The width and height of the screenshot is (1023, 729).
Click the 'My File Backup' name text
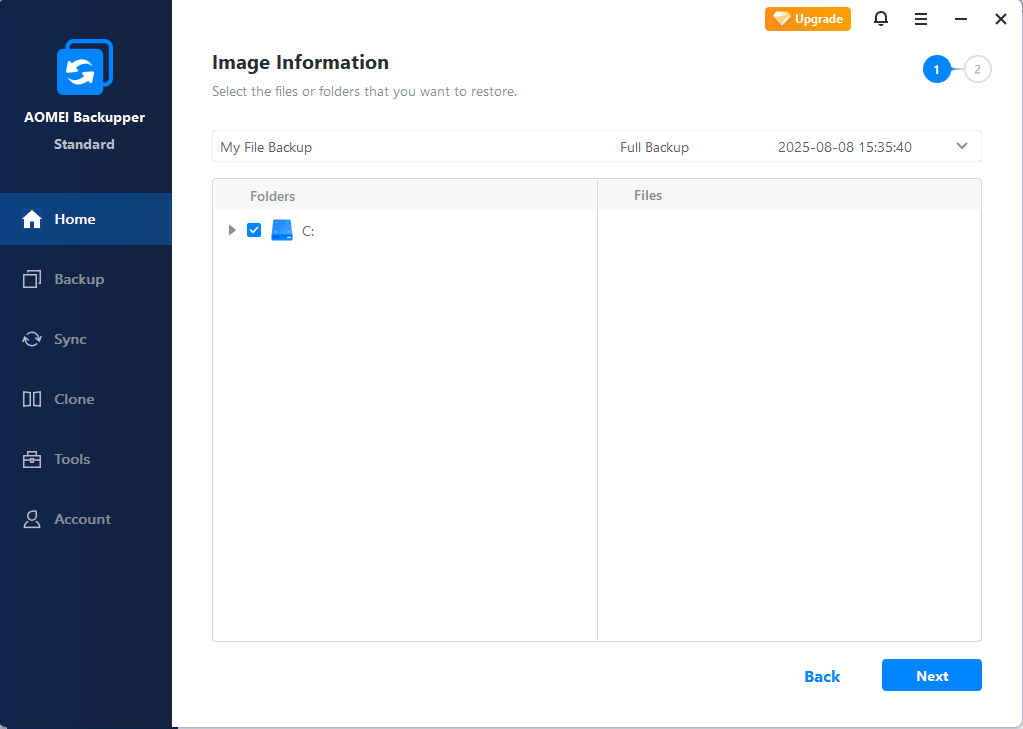266,147
